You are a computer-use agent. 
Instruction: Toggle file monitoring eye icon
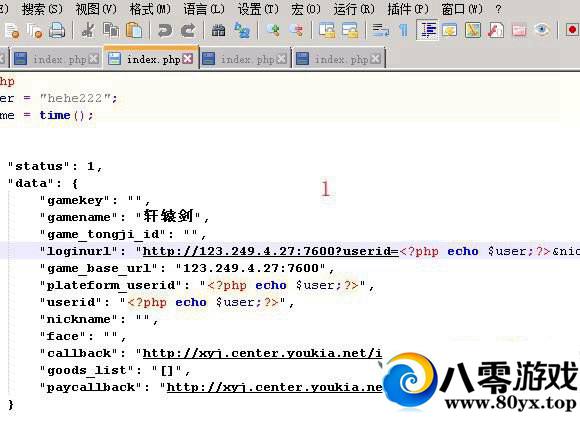click(542, 30)
